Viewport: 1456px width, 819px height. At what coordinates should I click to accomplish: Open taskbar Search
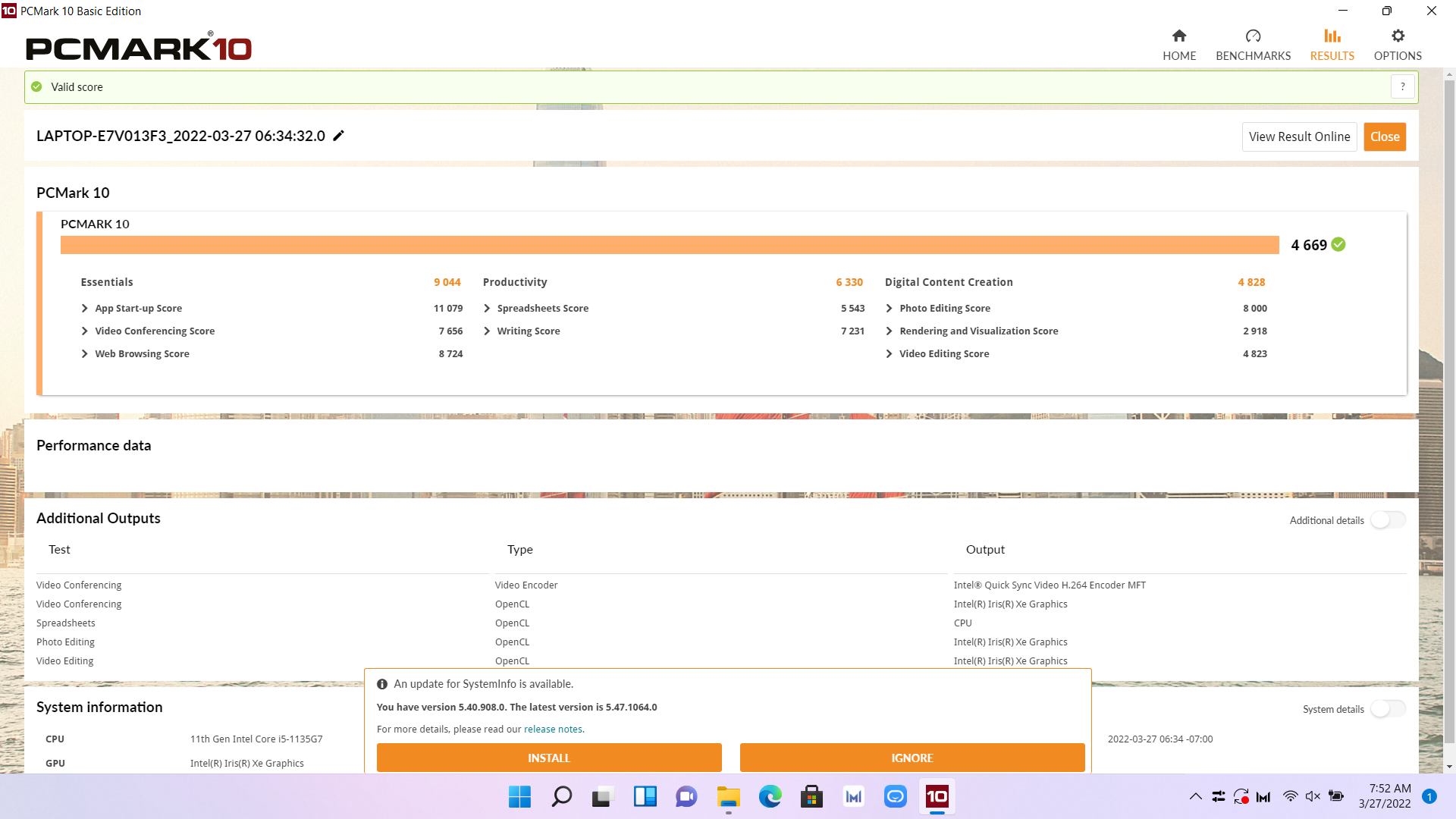coord(561,796)
